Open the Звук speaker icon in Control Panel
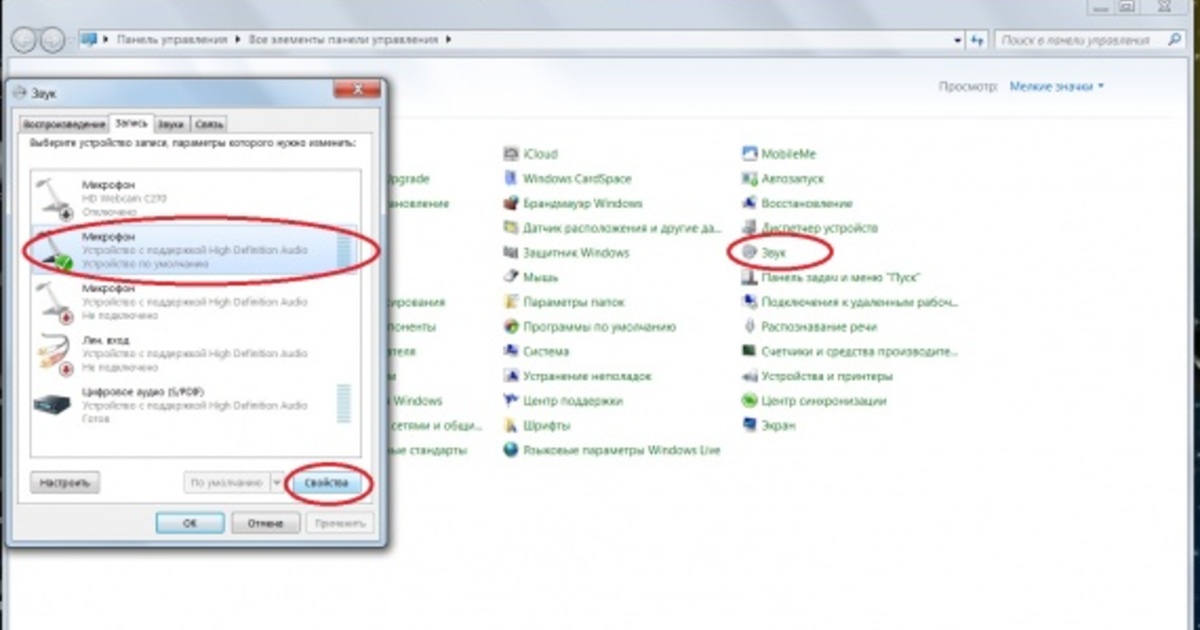 750,253
